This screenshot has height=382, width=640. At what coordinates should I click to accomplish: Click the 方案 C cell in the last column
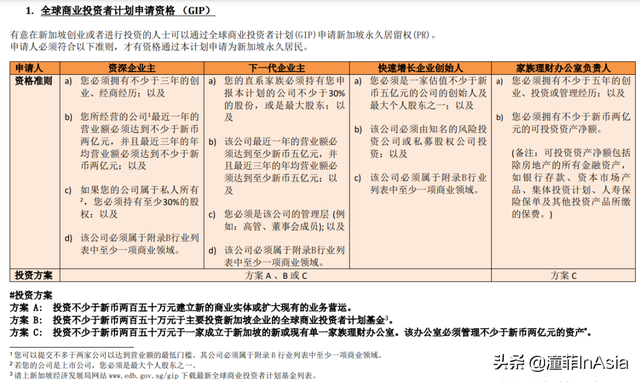click(x=563, y=276)
